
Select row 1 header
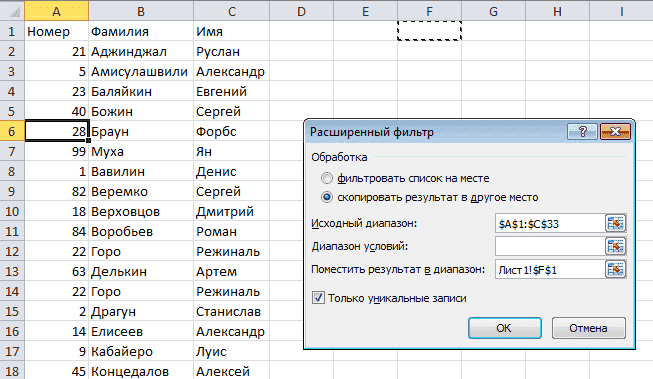pos(12,31)
